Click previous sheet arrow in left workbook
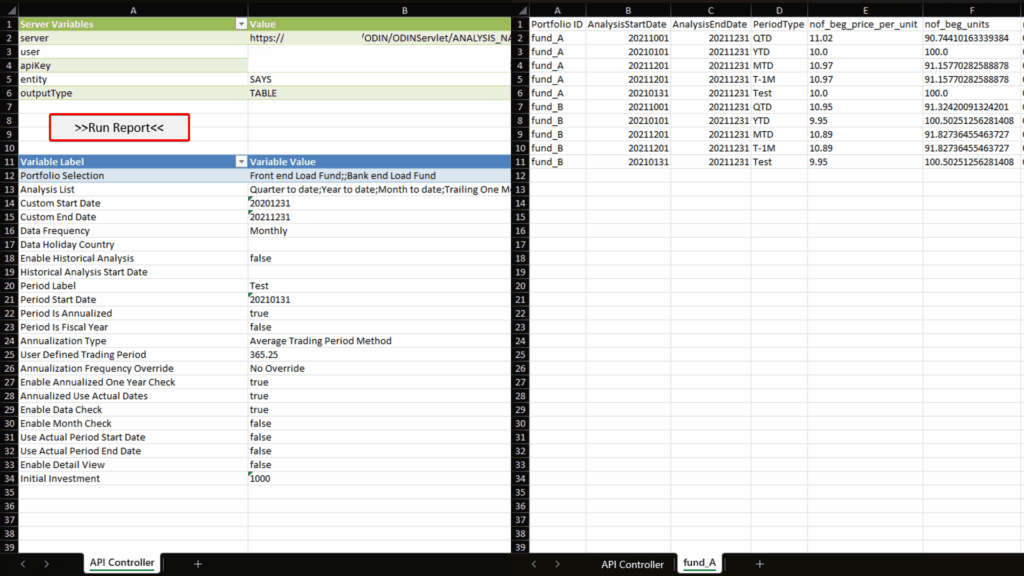This screenshot has height=576, width=1024. click(x=24, y=564)
